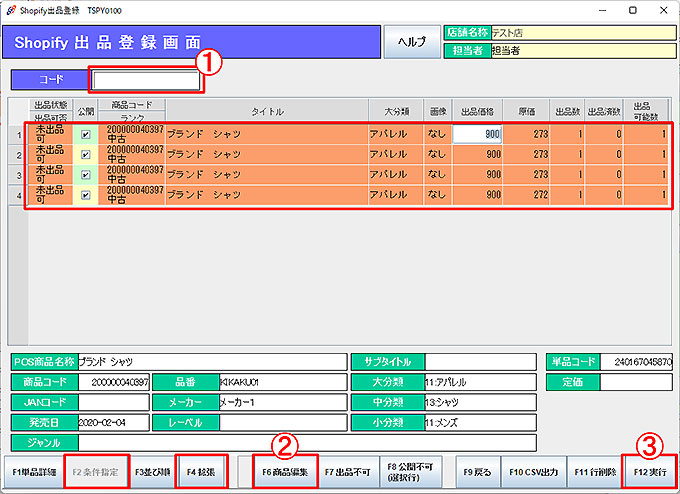Image resolution: width=680 pixels, height=494 pixels.
Task: Click the 小分類 field 11:メンズ
Action: tap(481, 422)
